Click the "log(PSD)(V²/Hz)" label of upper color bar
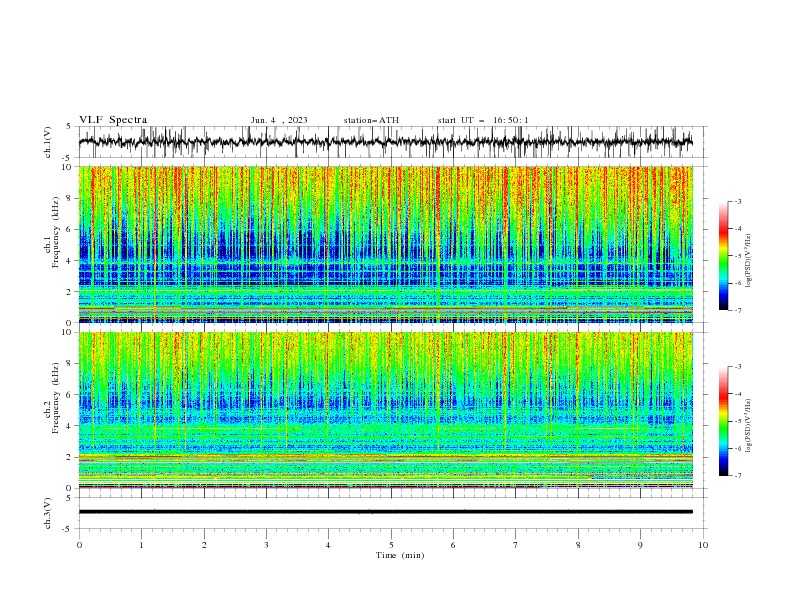The height and width of the screenshot is (612, 792). 748,261
